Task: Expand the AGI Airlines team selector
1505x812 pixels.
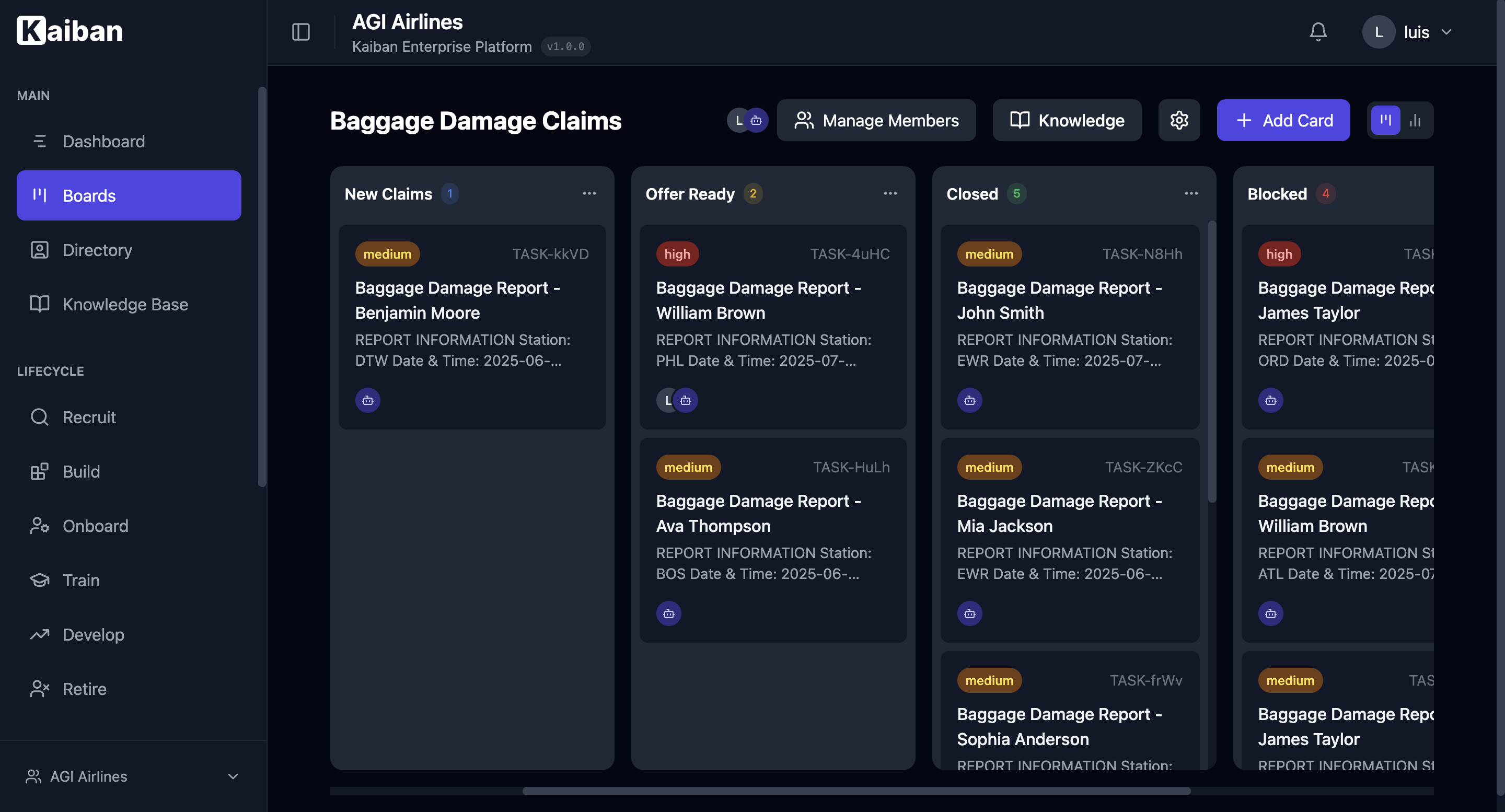Action: [x=133, y=776]
